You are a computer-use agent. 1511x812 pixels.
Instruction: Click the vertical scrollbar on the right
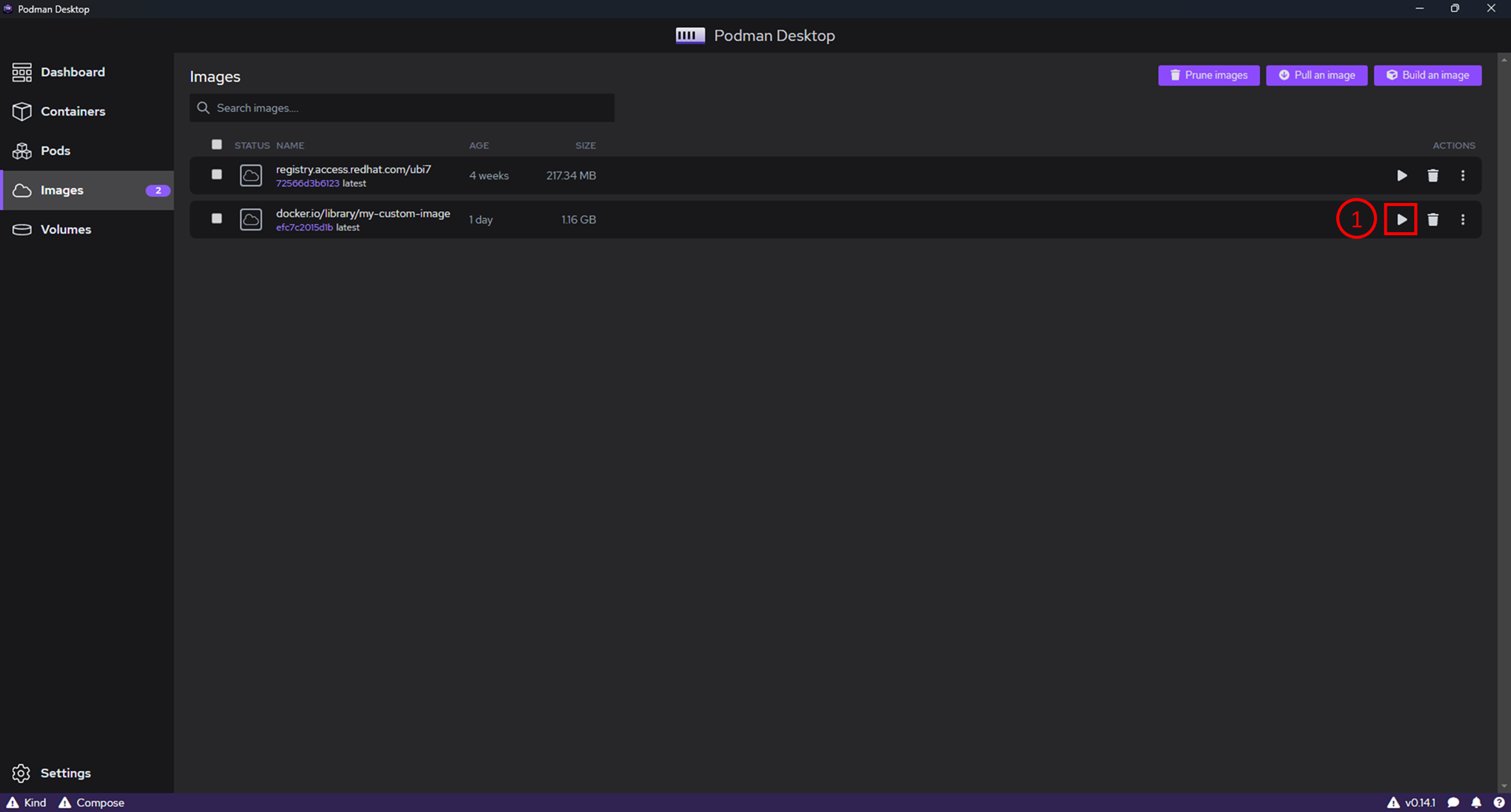[1504, 423]
